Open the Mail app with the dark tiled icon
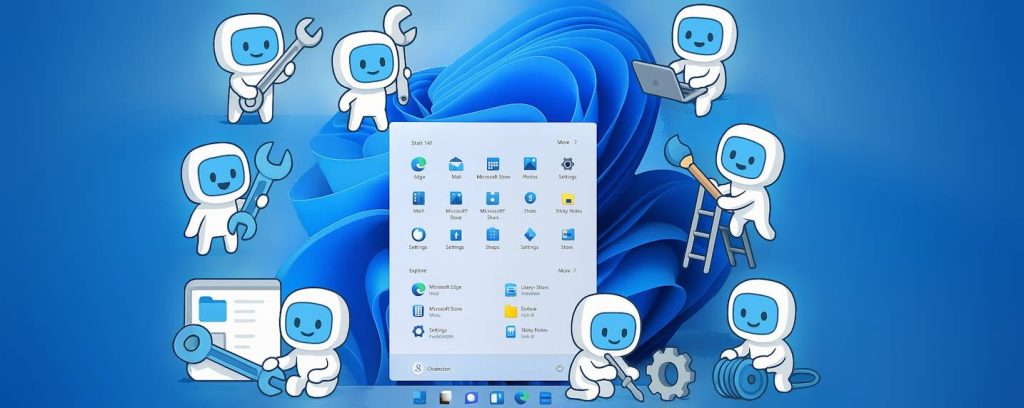 [x=419, y=202]
